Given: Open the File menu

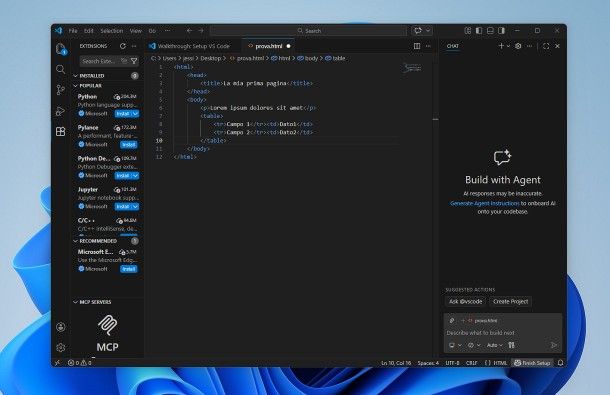Looking at the screenshot, I should click(73, 30).
